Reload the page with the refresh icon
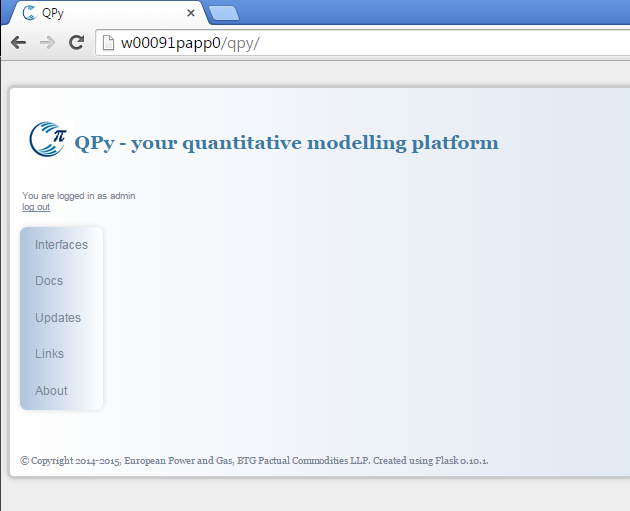This screenshot has width=630, height=511. [x=76, y=42]
